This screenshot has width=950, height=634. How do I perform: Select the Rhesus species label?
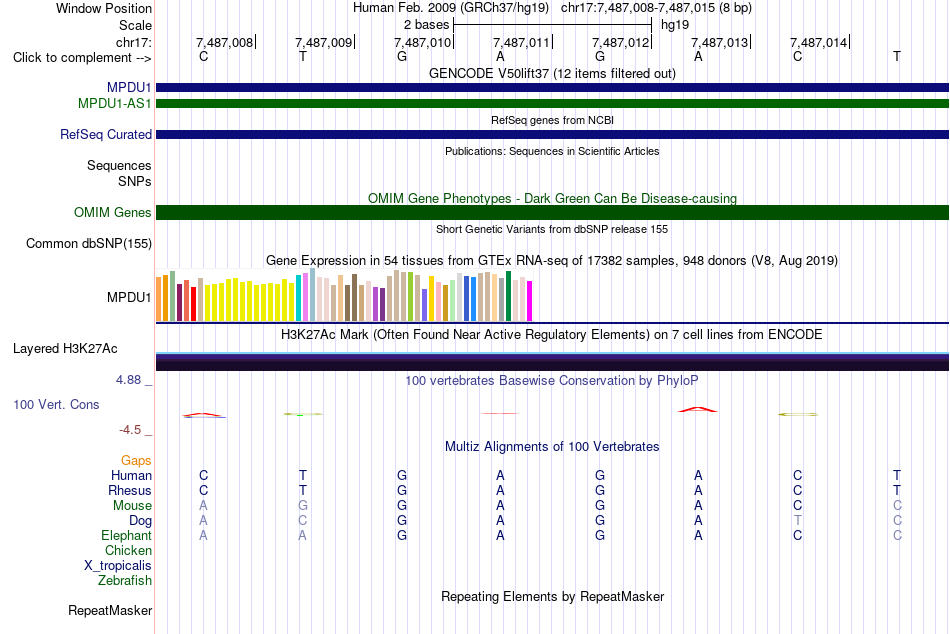(130, 490)
